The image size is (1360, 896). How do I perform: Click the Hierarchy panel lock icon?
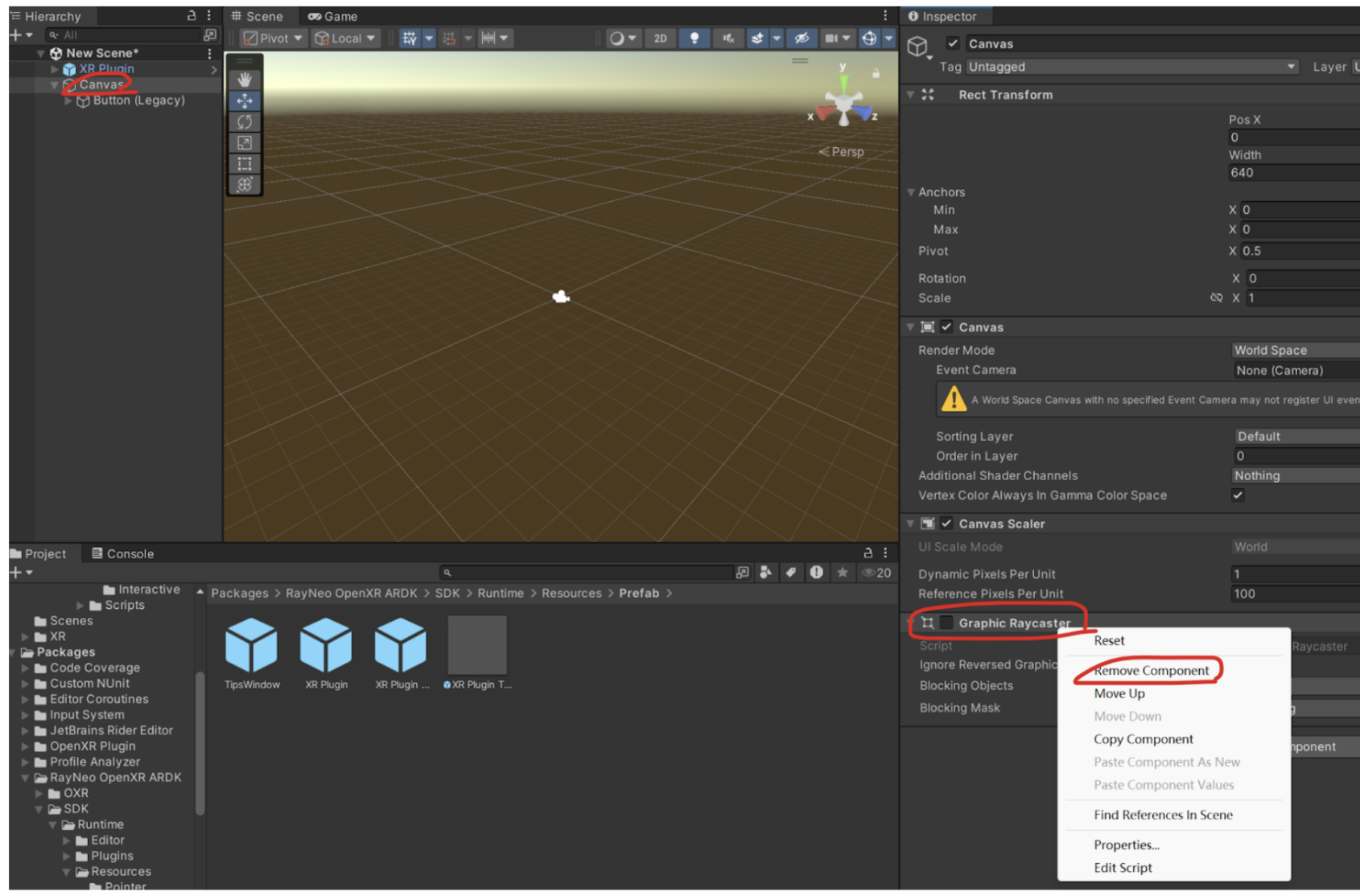[191, 15]
